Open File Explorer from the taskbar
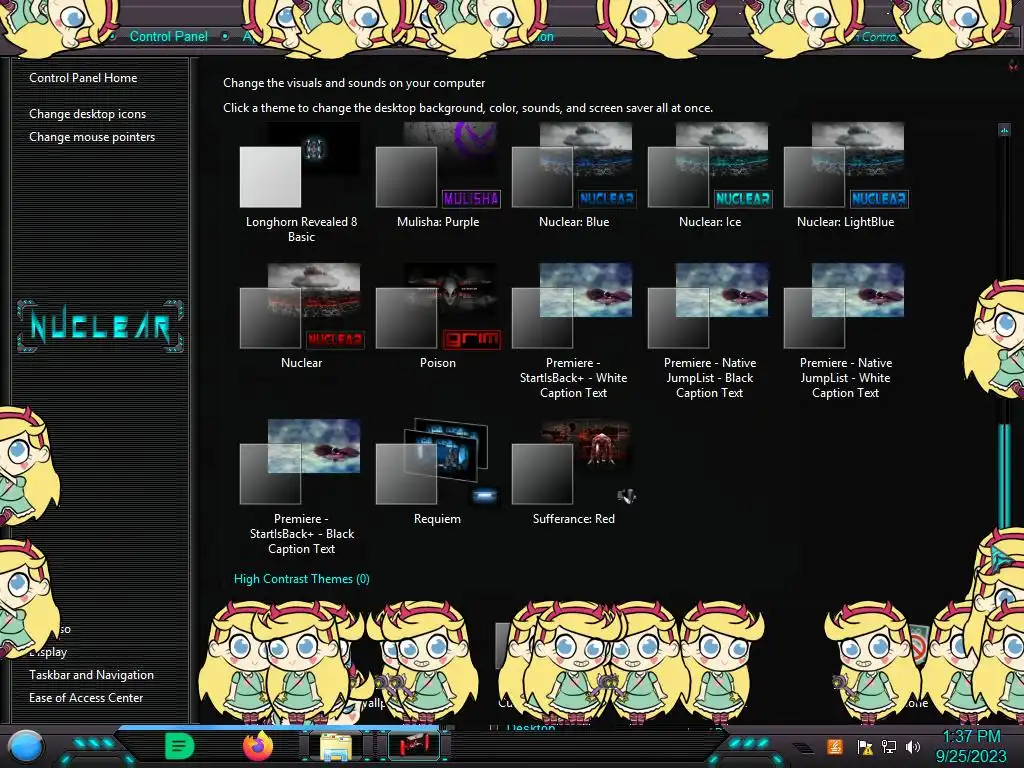 (x=336, y=746)
